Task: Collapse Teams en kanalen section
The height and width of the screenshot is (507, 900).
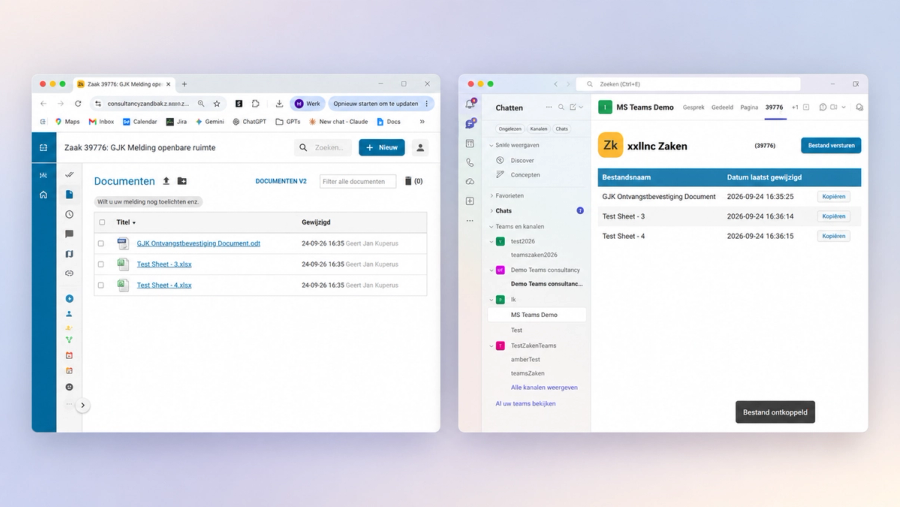Action: pyautogui.click(x=491, y=227)
